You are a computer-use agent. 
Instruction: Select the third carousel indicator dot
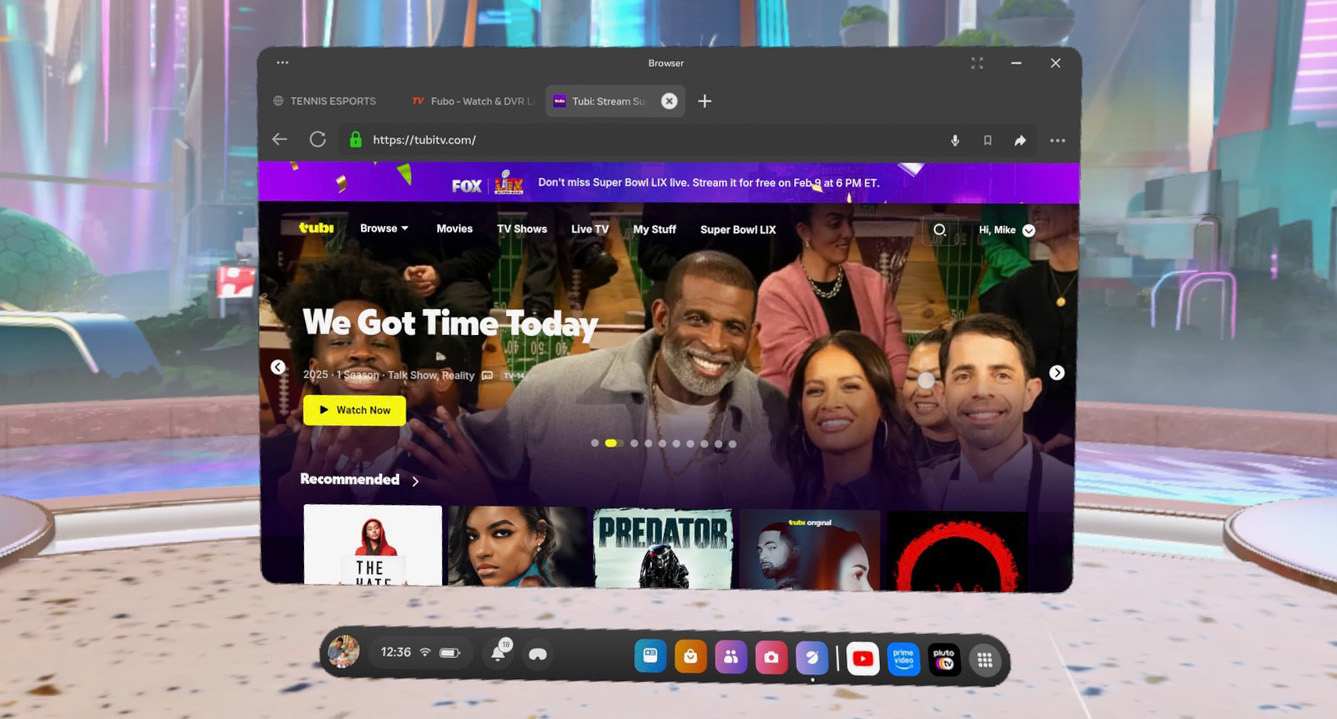(634, 443)
